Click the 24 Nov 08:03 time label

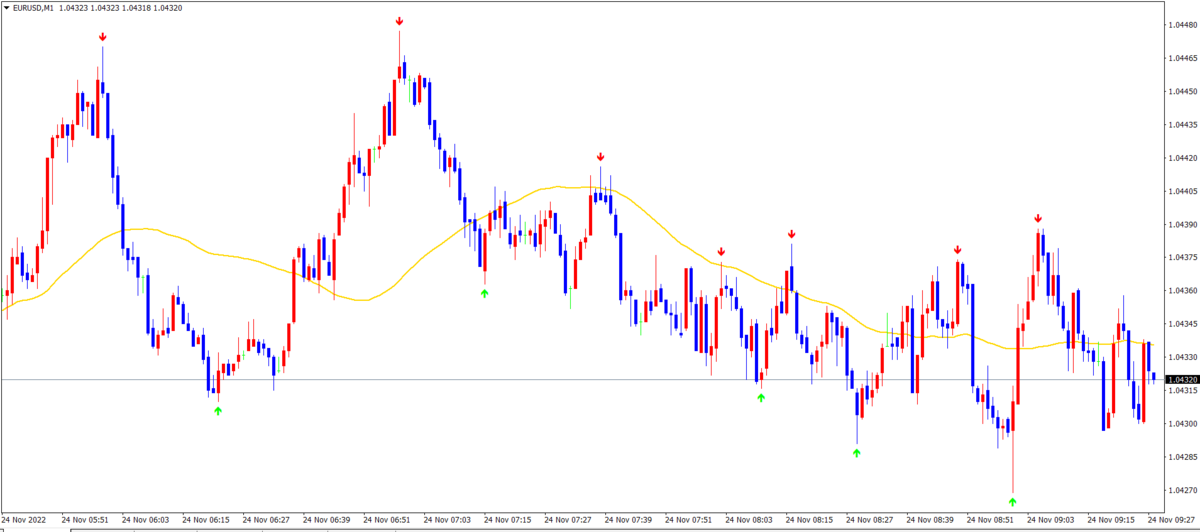point(749,521)
